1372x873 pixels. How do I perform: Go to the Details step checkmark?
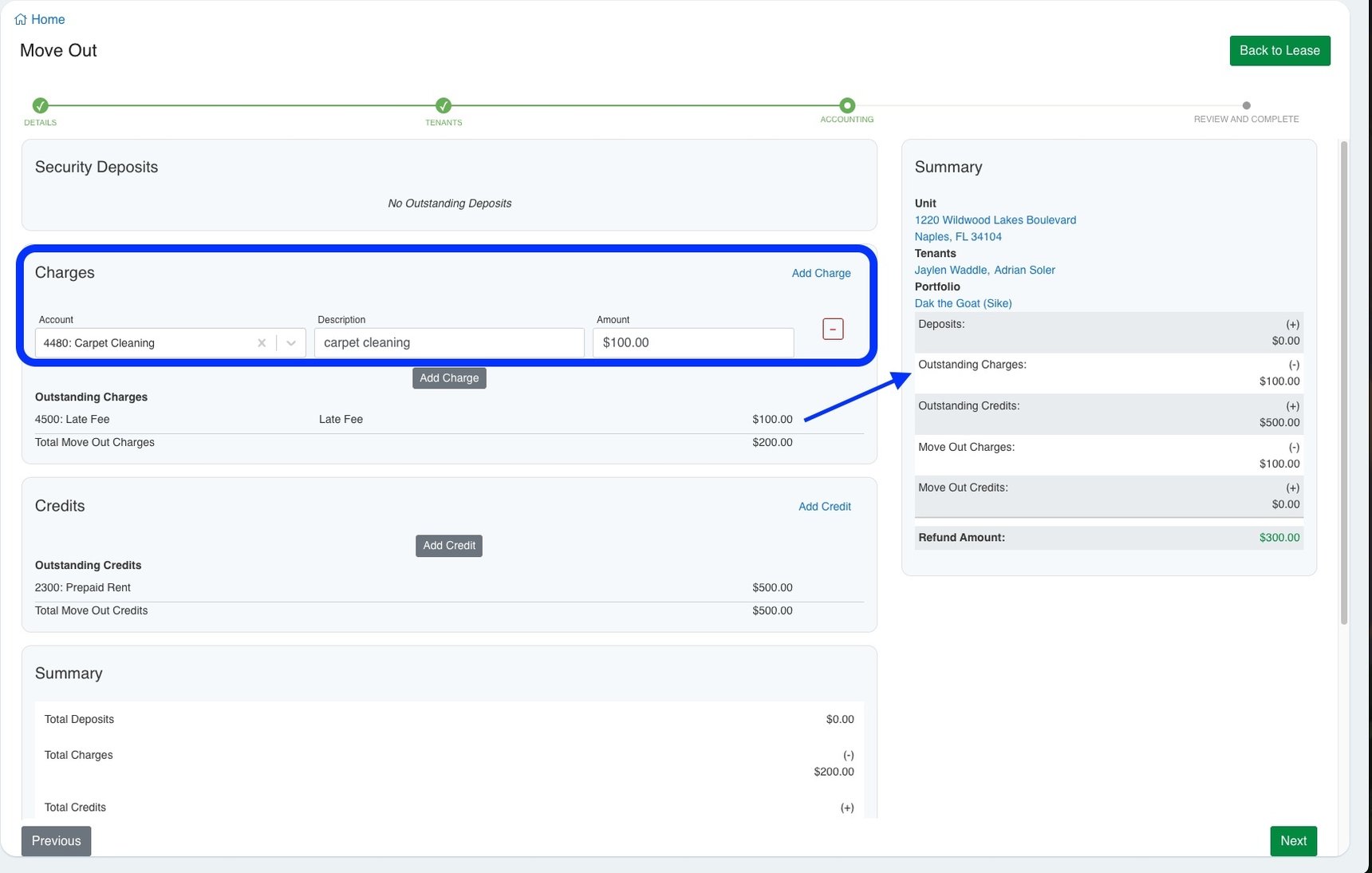click(40, 105)
